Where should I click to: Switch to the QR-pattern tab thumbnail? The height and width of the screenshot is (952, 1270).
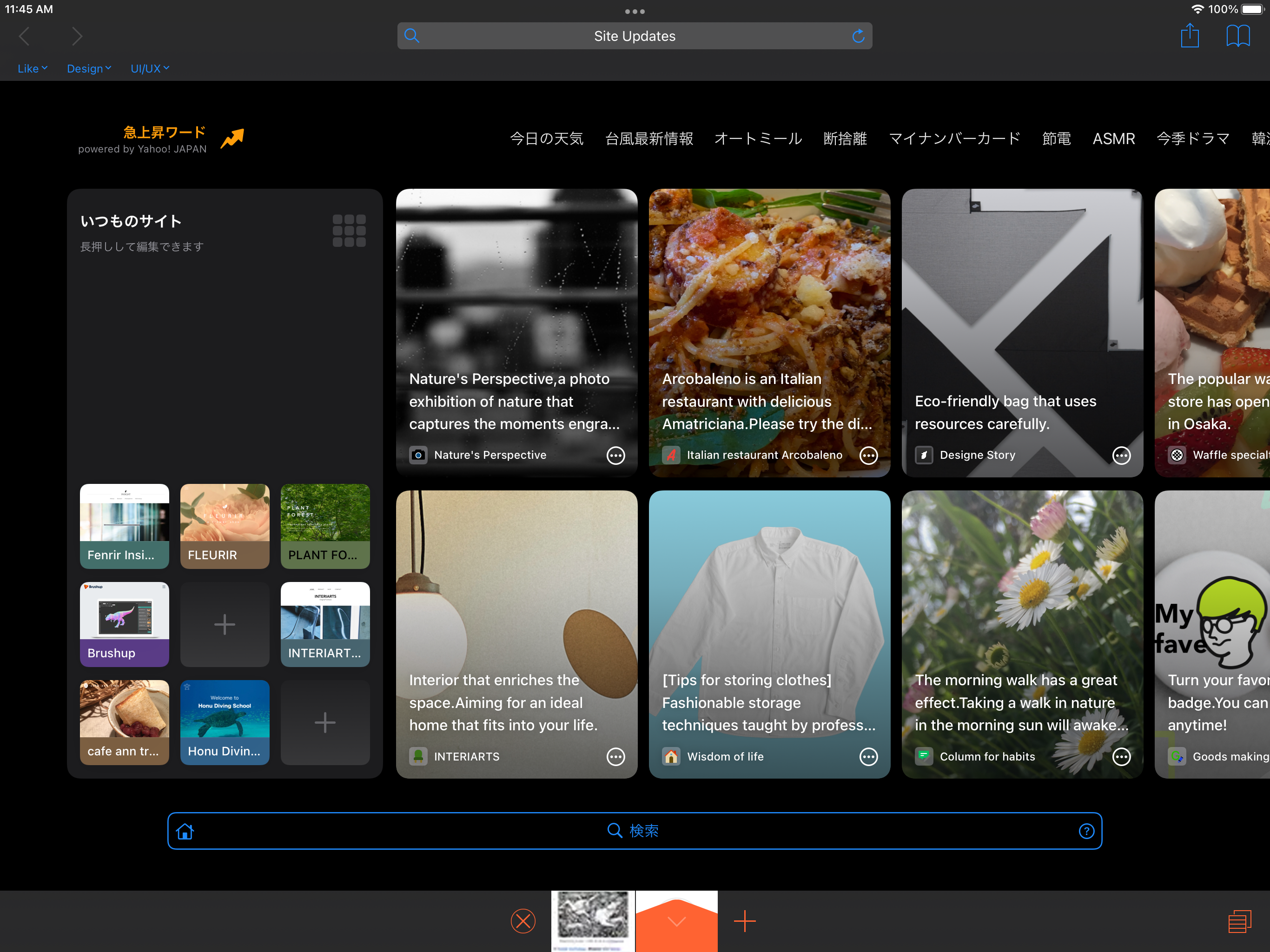593,921
